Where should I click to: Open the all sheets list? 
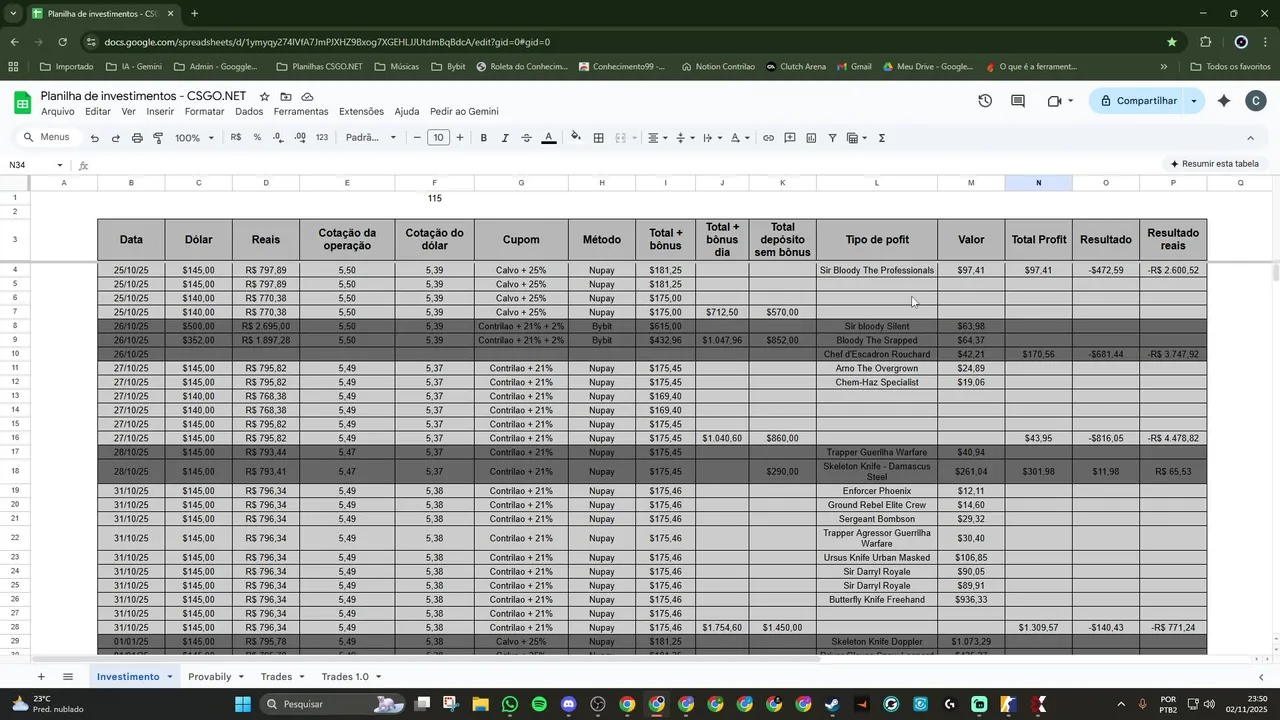pyautogui.click(x=68, y=677)
